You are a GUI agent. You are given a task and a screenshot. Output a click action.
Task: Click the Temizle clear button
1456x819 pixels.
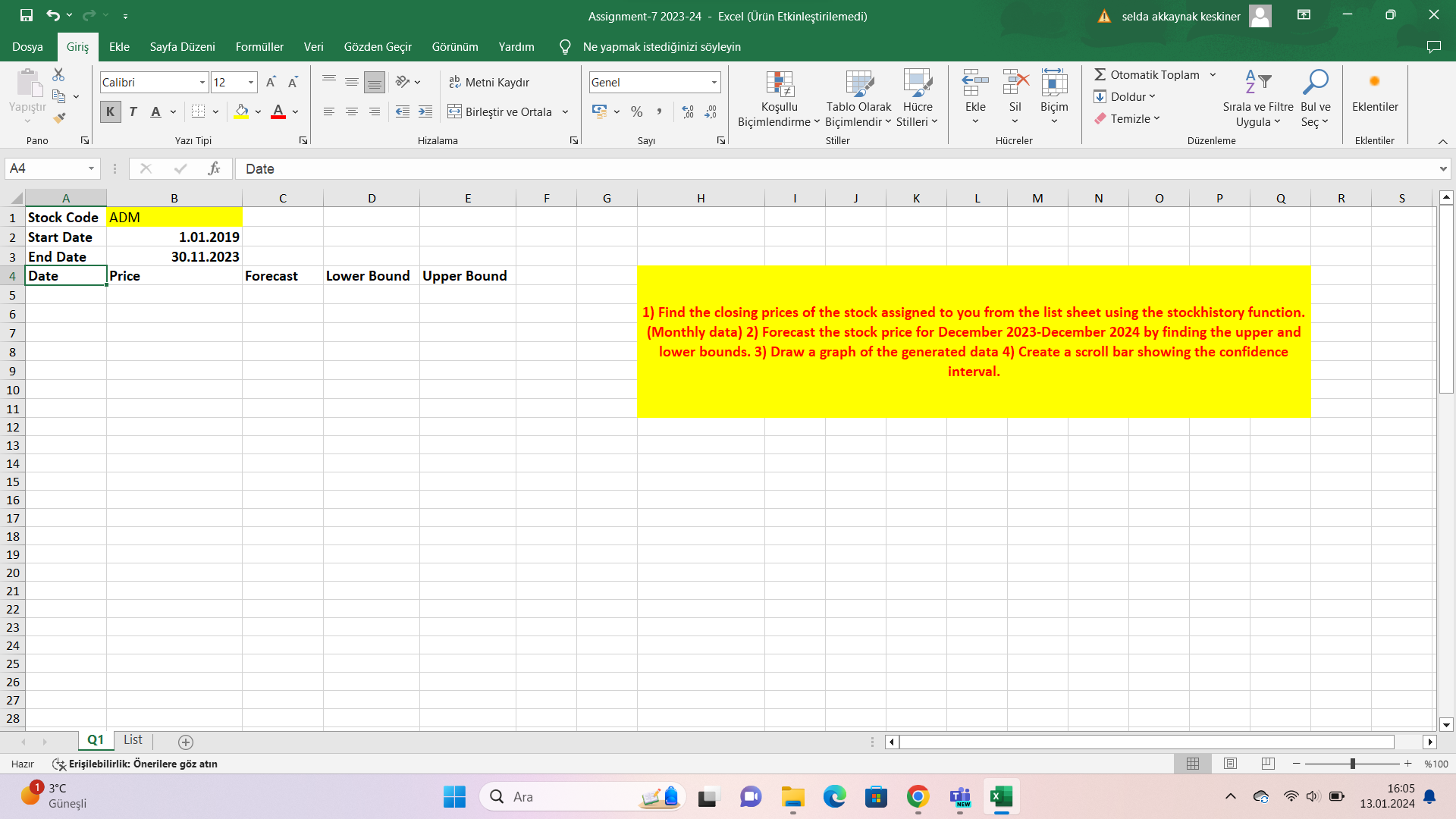[x=1128, y=119]
